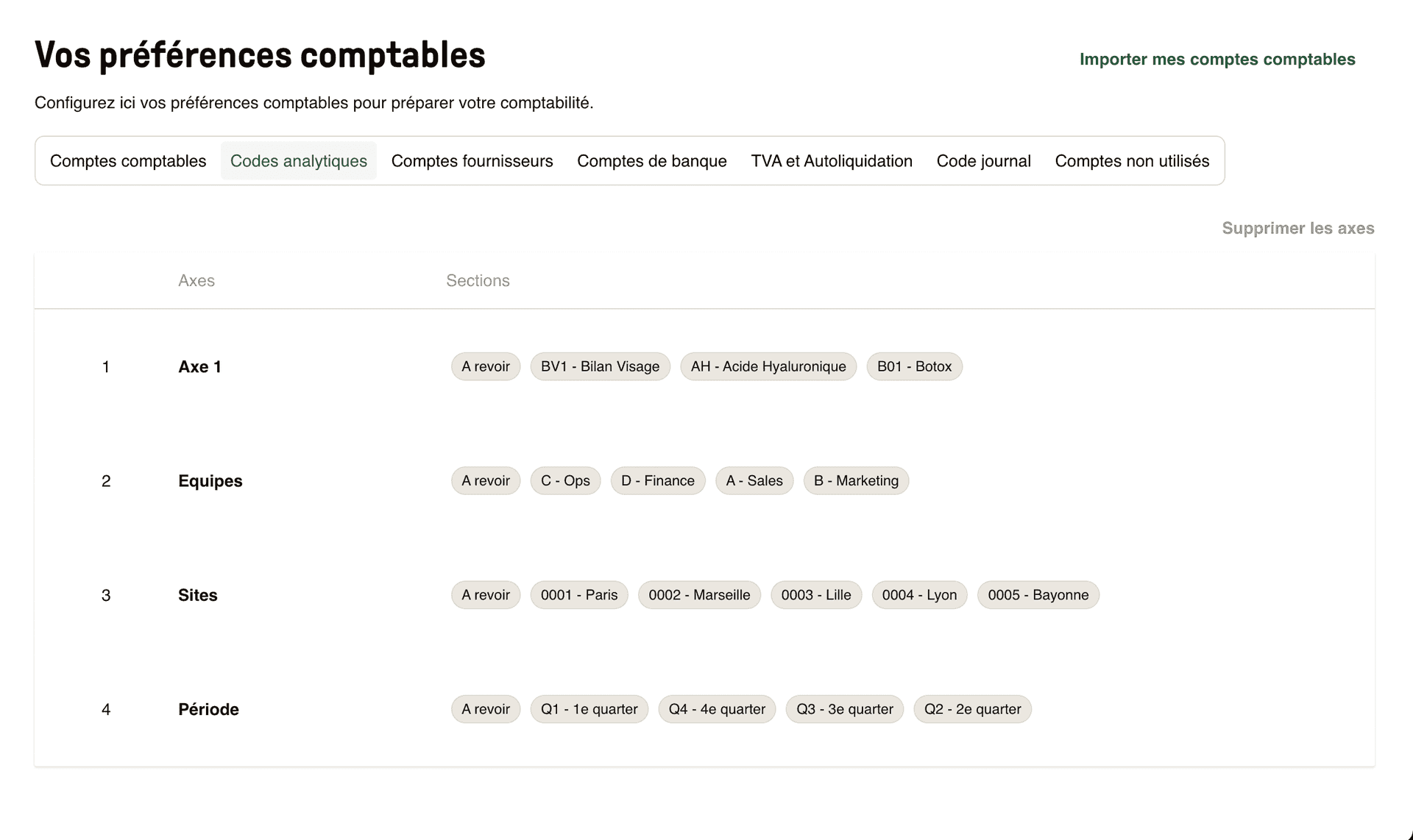Viewport: 1413px width, 840px height.
Task: Open the A revoir chip on Axe 1
Action: coord(485,366)
